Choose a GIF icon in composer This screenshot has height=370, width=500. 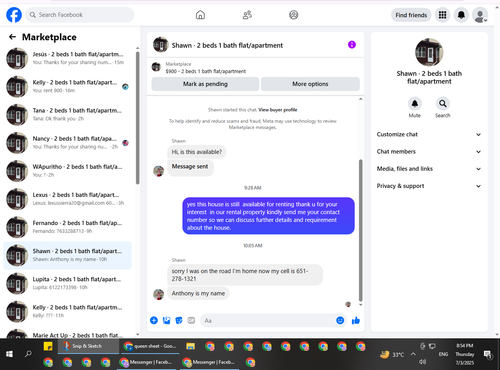[x=191, y=320]
